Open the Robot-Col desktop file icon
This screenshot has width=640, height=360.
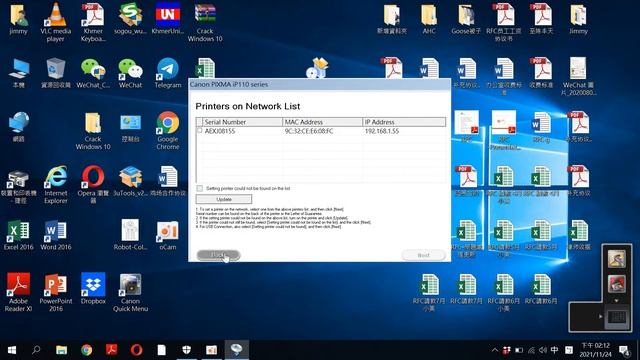click(130, 235)
